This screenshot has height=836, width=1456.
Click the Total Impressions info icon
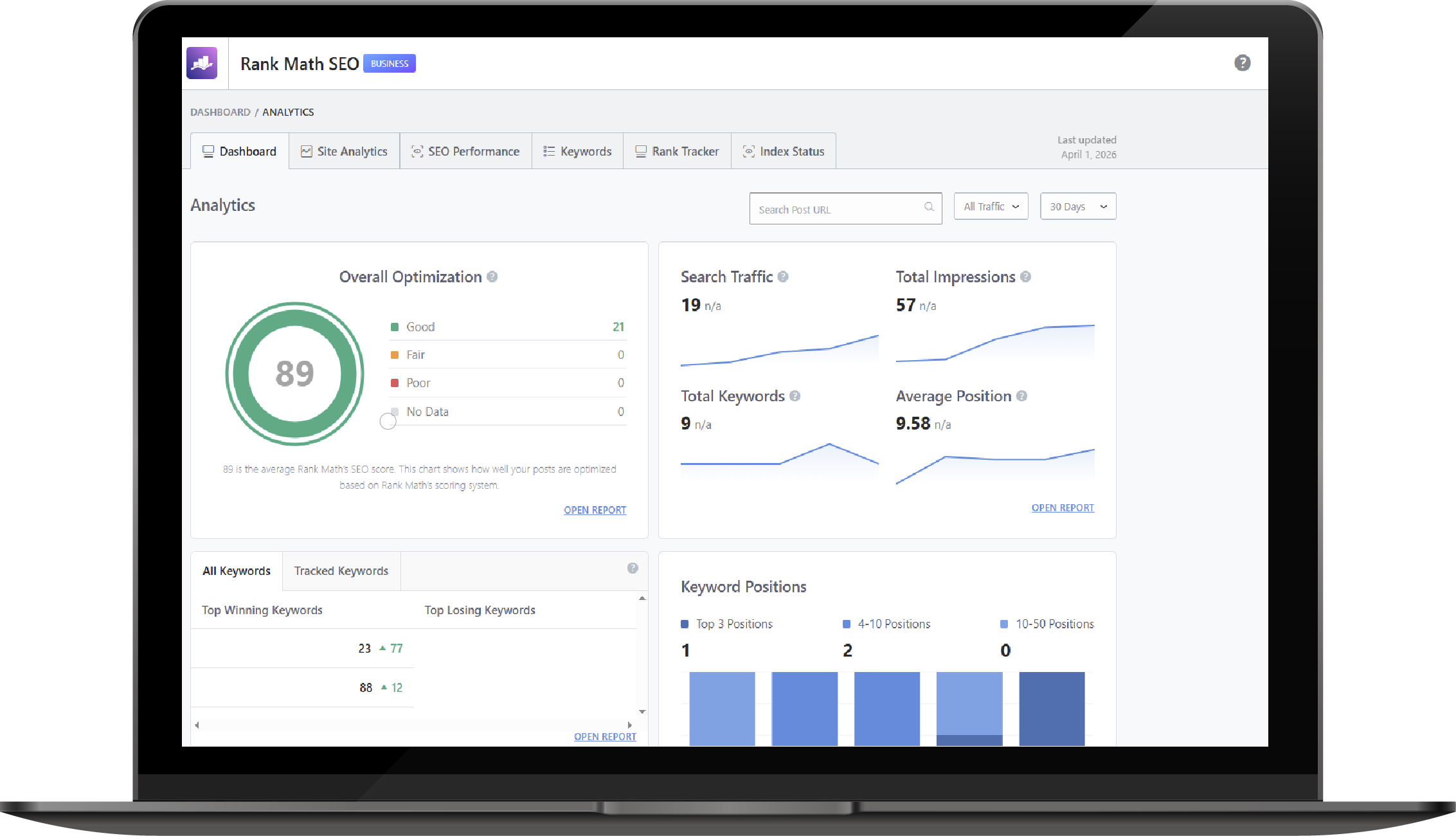pyautogui.click(x=1026, y=277)
